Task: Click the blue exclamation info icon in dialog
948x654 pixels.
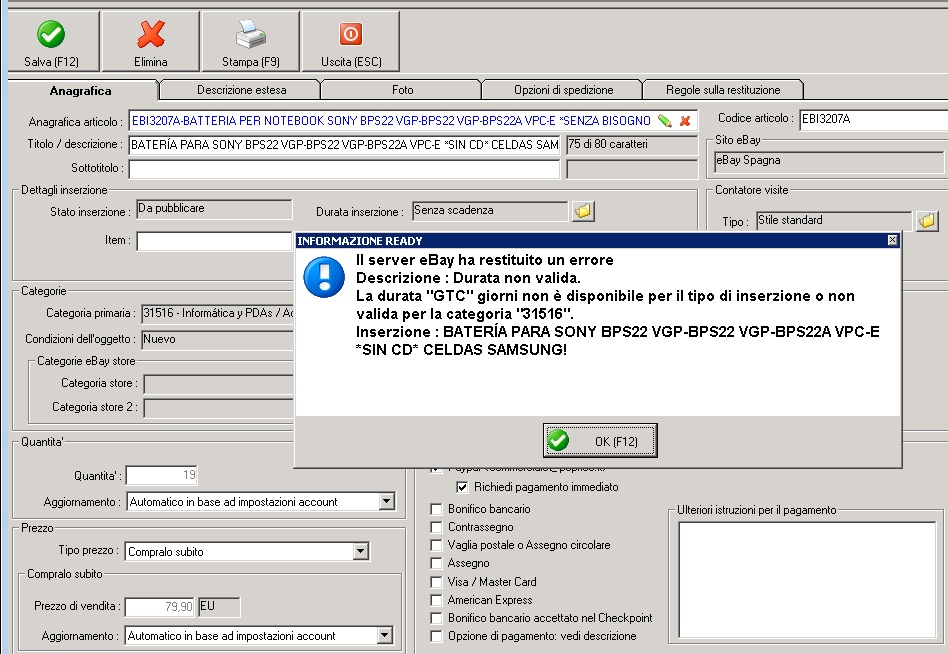Action: pyautogui.click(x=324, y=277)
